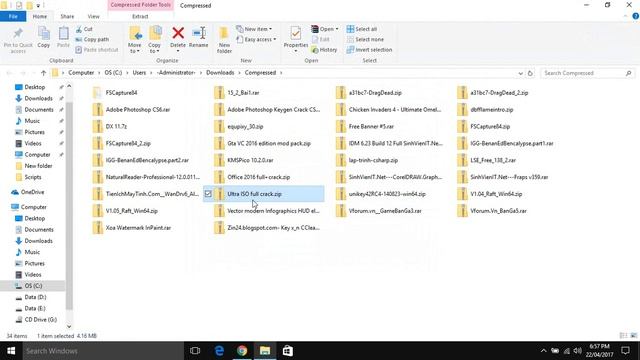Expand address bar history dropdown

pos(520,73)
